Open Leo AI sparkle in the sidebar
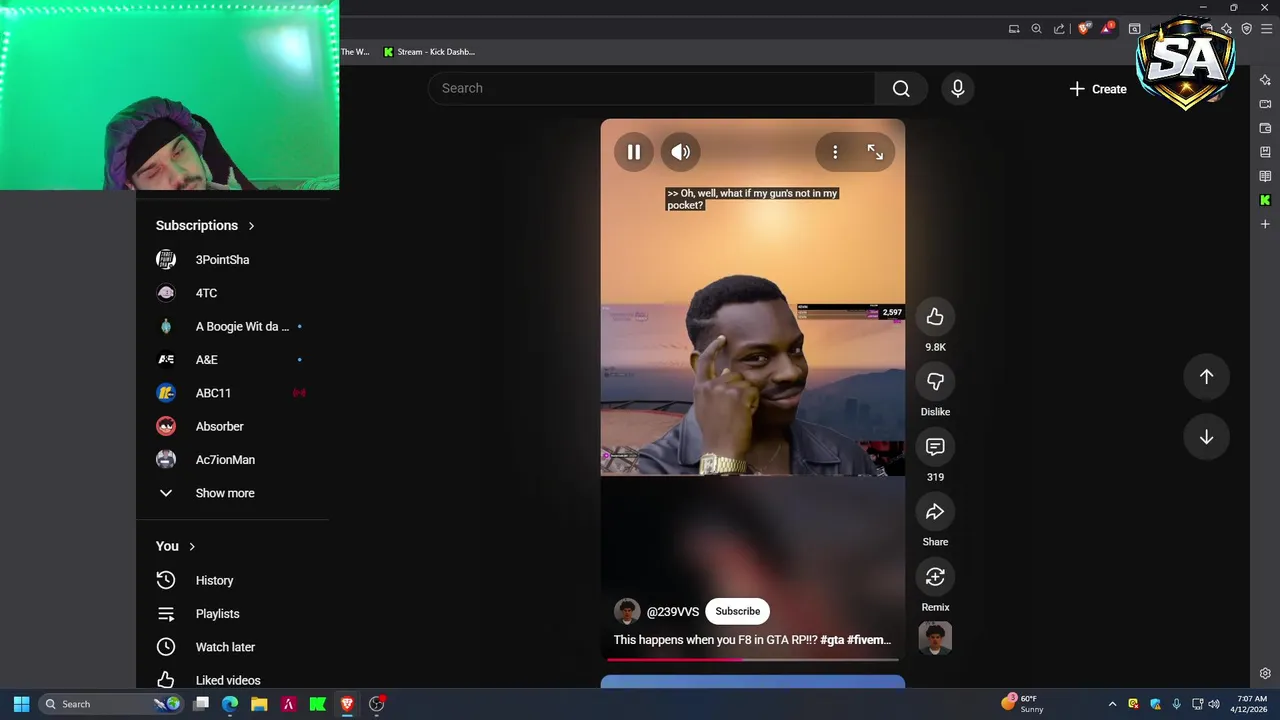This screenshot has width=1280, height=720. [x=1265, y=80]
